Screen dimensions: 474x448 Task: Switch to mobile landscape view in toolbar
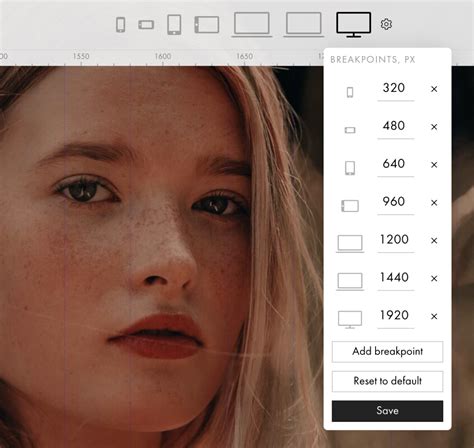pyautogui.click(x=146, y=25)
